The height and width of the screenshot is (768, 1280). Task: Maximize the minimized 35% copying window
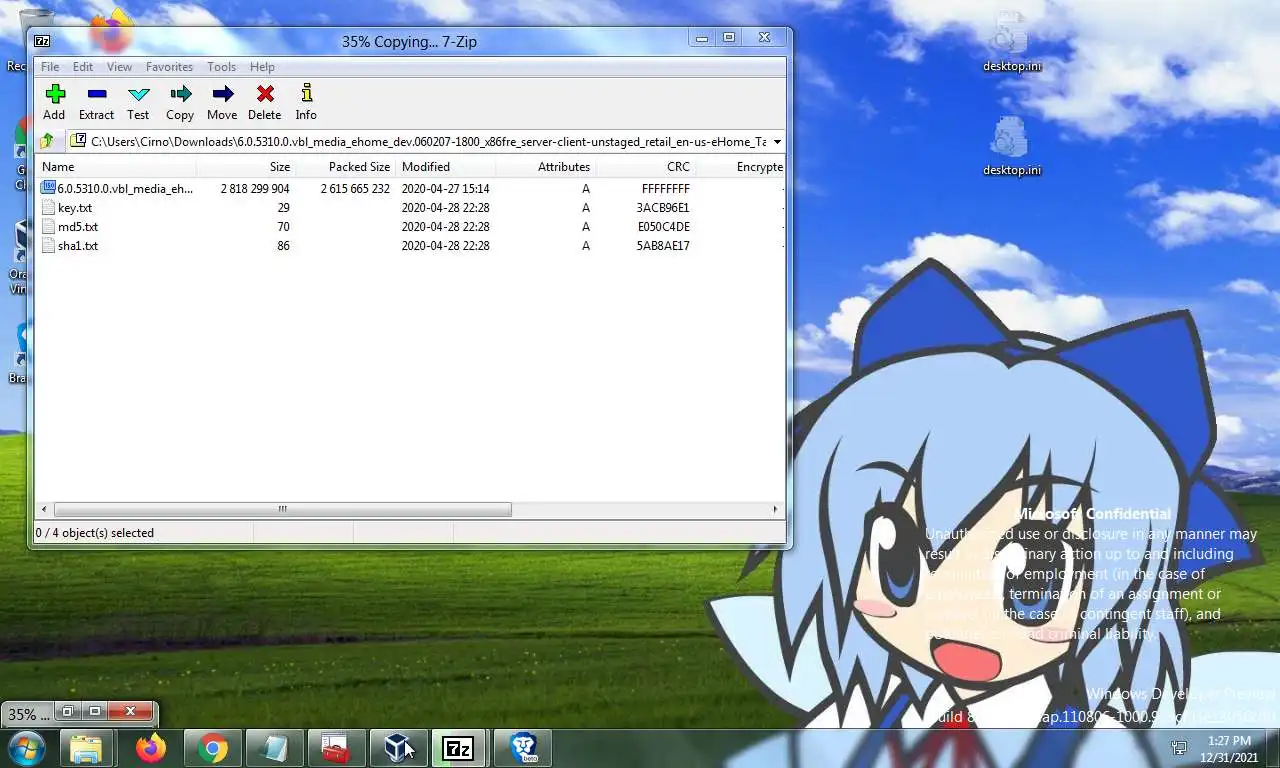tap(95, 712)
